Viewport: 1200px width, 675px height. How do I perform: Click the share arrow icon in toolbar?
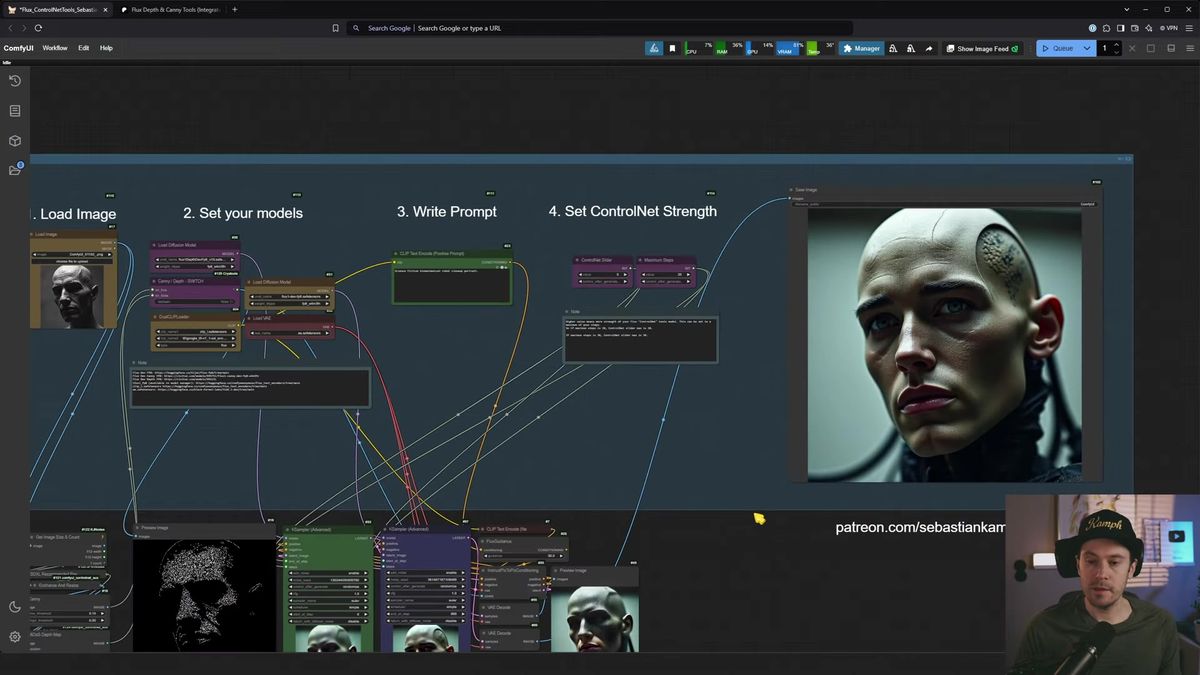coord(929,48)
